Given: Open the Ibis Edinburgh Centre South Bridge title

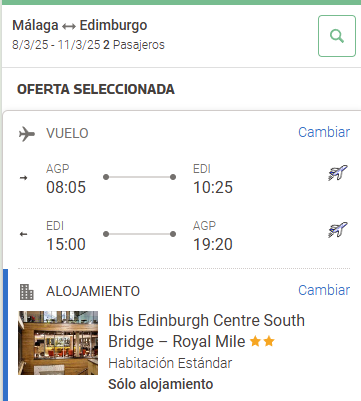Looking at the screenshot, I should (207, 331).
